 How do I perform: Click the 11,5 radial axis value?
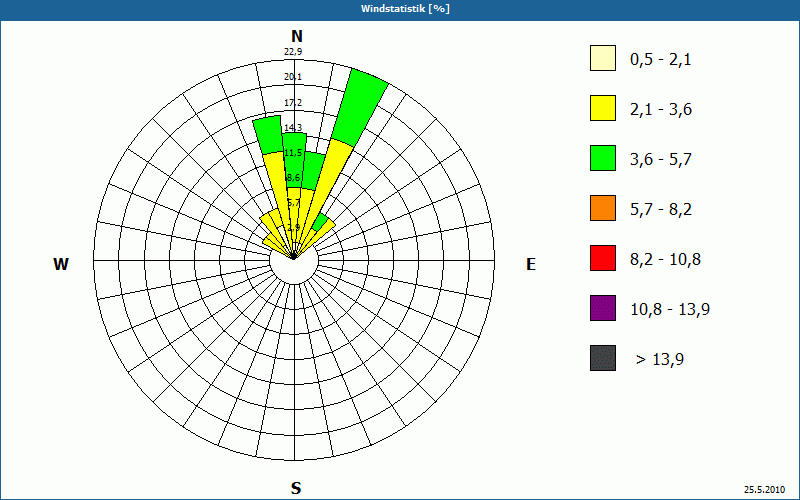293,153
